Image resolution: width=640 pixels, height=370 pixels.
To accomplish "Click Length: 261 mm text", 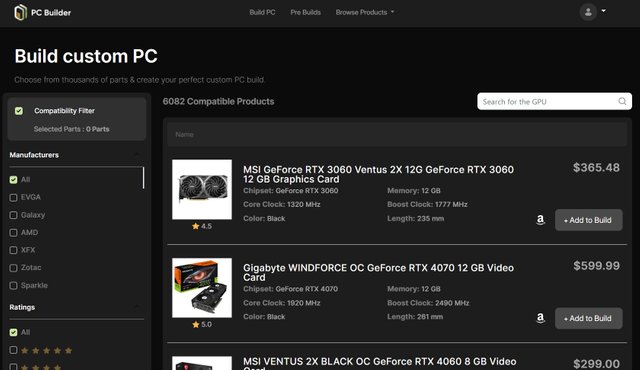I will pos(415,317).
